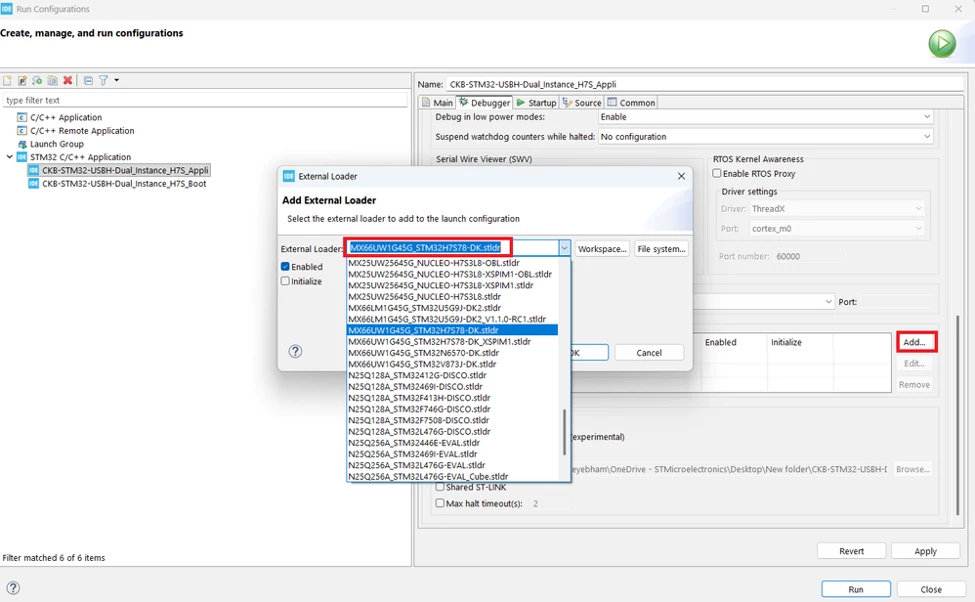Click the Close button at bottom

point(931,589)
